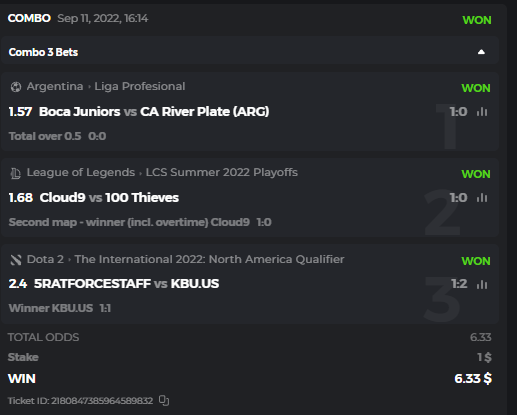Image resolution: width=517 pixels, height=415 pixels.
Task: Open the Liga Profesional league link
Action: click(x=140, y=86)
